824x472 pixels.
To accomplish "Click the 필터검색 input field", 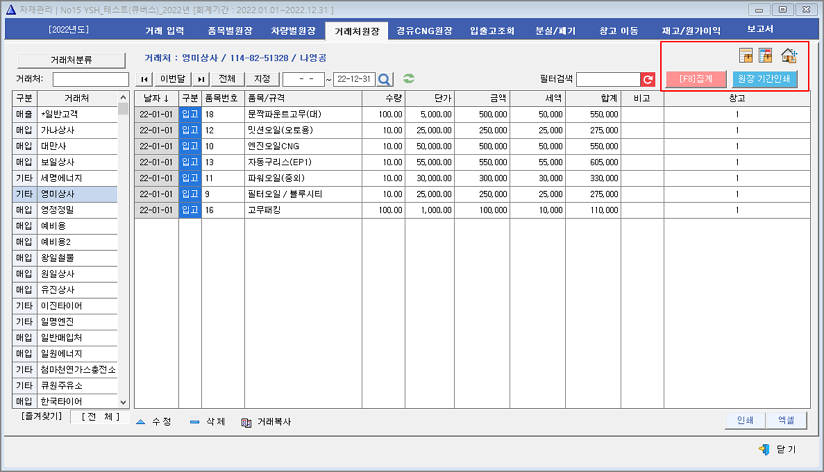I will [609, 79].
